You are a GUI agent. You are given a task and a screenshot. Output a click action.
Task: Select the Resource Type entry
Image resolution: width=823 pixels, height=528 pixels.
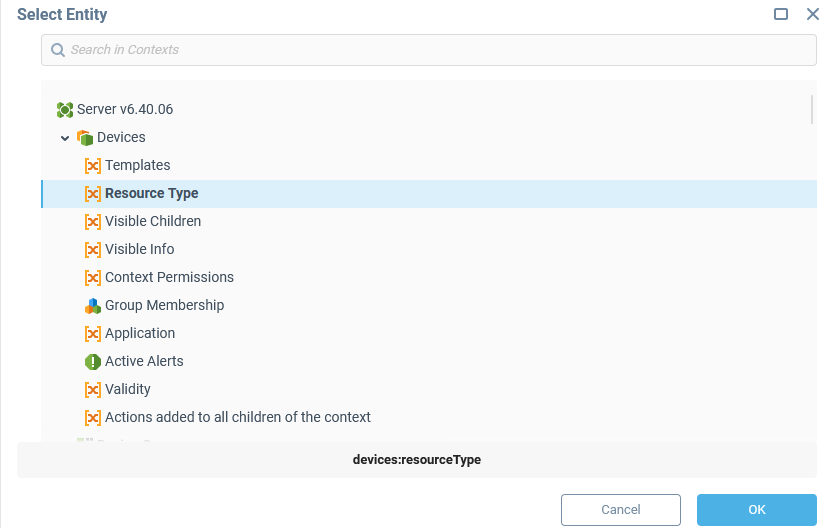[152, 194]
